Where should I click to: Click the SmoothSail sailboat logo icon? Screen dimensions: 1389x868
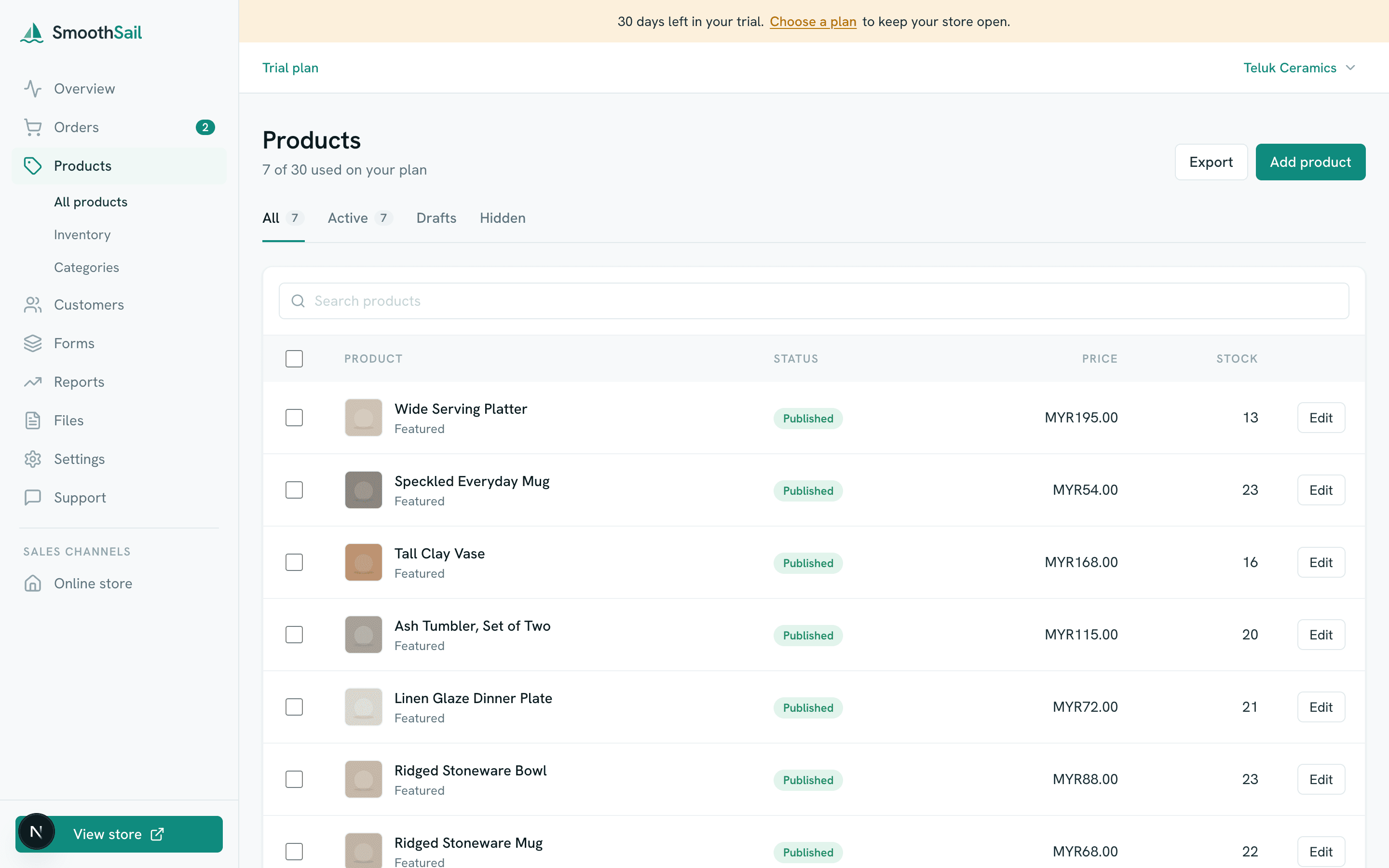pyautogui.click(x=32, y=33)
